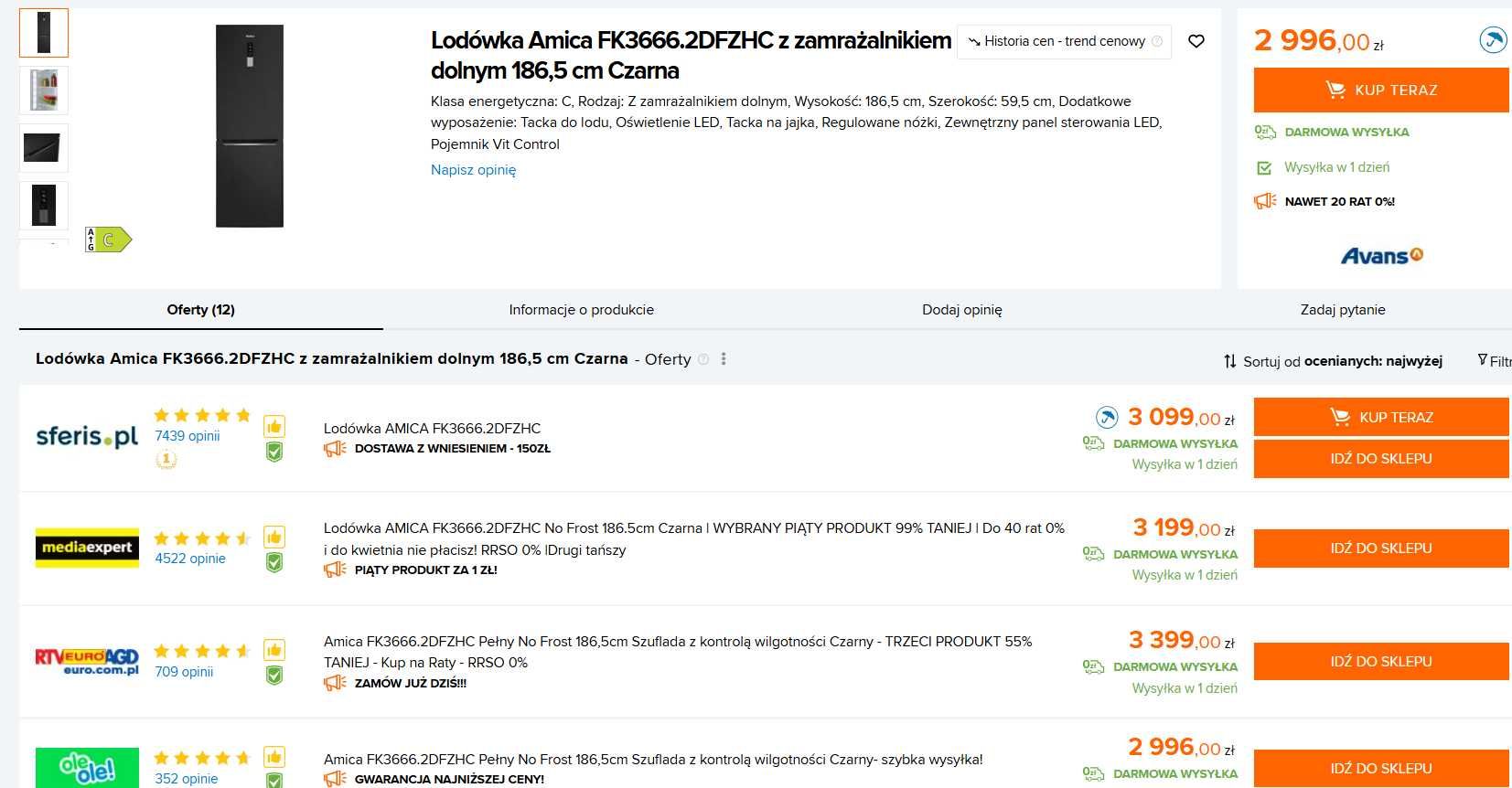Switch to Oferty (12) tab
The image size is (1512, 788).
click(201, 310)
